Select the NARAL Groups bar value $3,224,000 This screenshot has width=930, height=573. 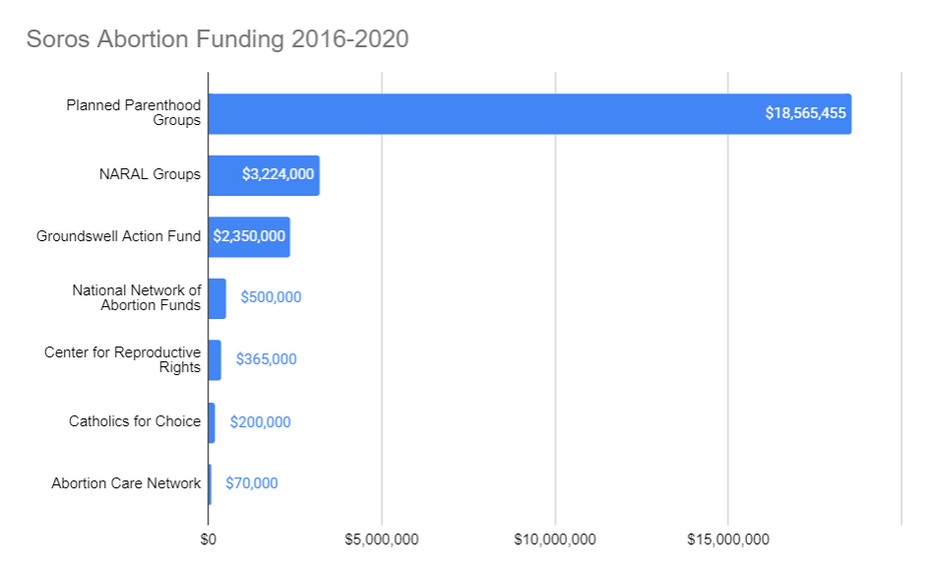[277, 175]
